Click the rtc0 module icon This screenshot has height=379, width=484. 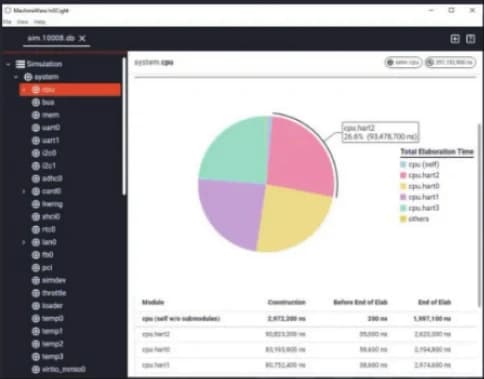point(36,229)
